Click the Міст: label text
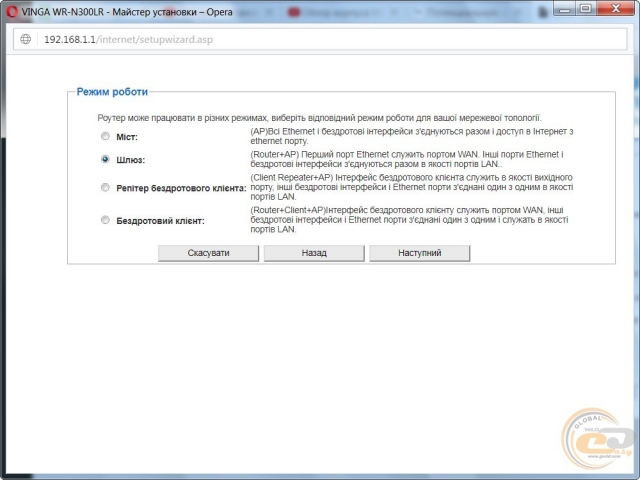The width and height of the screenshot is (640, 480). point(127,137)
